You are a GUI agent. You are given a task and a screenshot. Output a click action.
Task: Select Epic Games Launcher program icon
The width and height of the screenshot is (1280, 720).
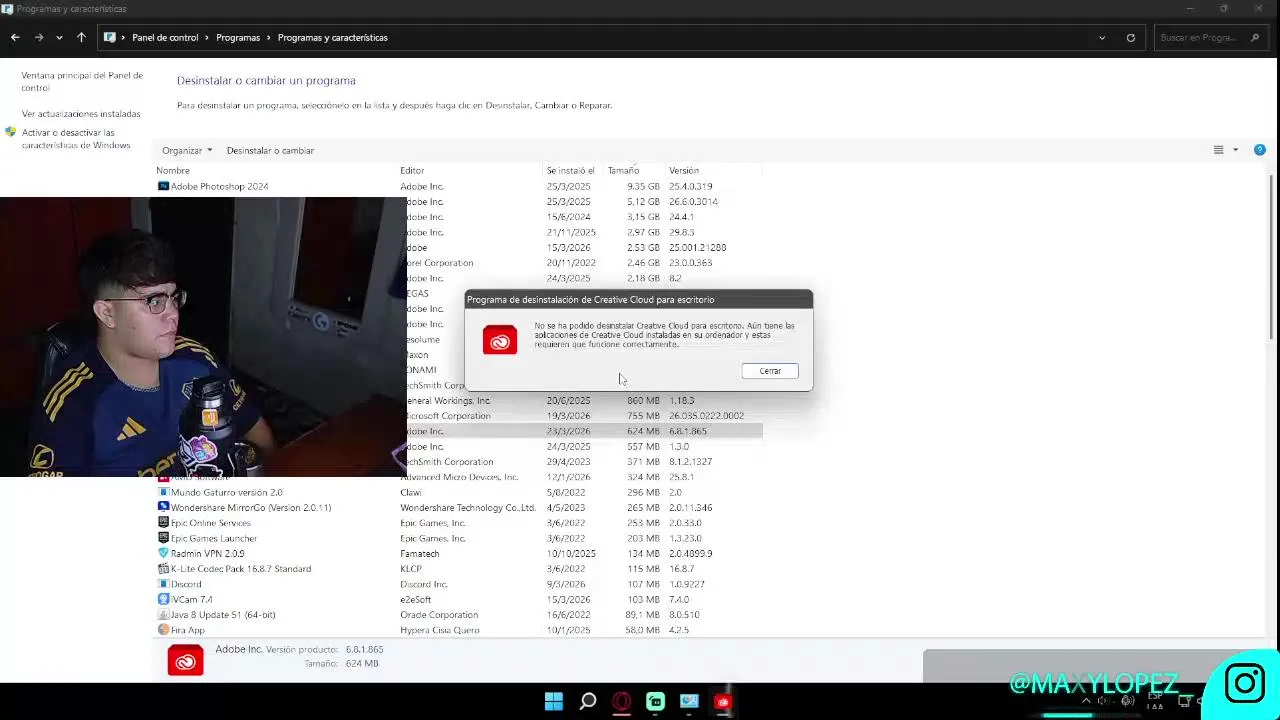pyautogui.click(x=163, y=538)
